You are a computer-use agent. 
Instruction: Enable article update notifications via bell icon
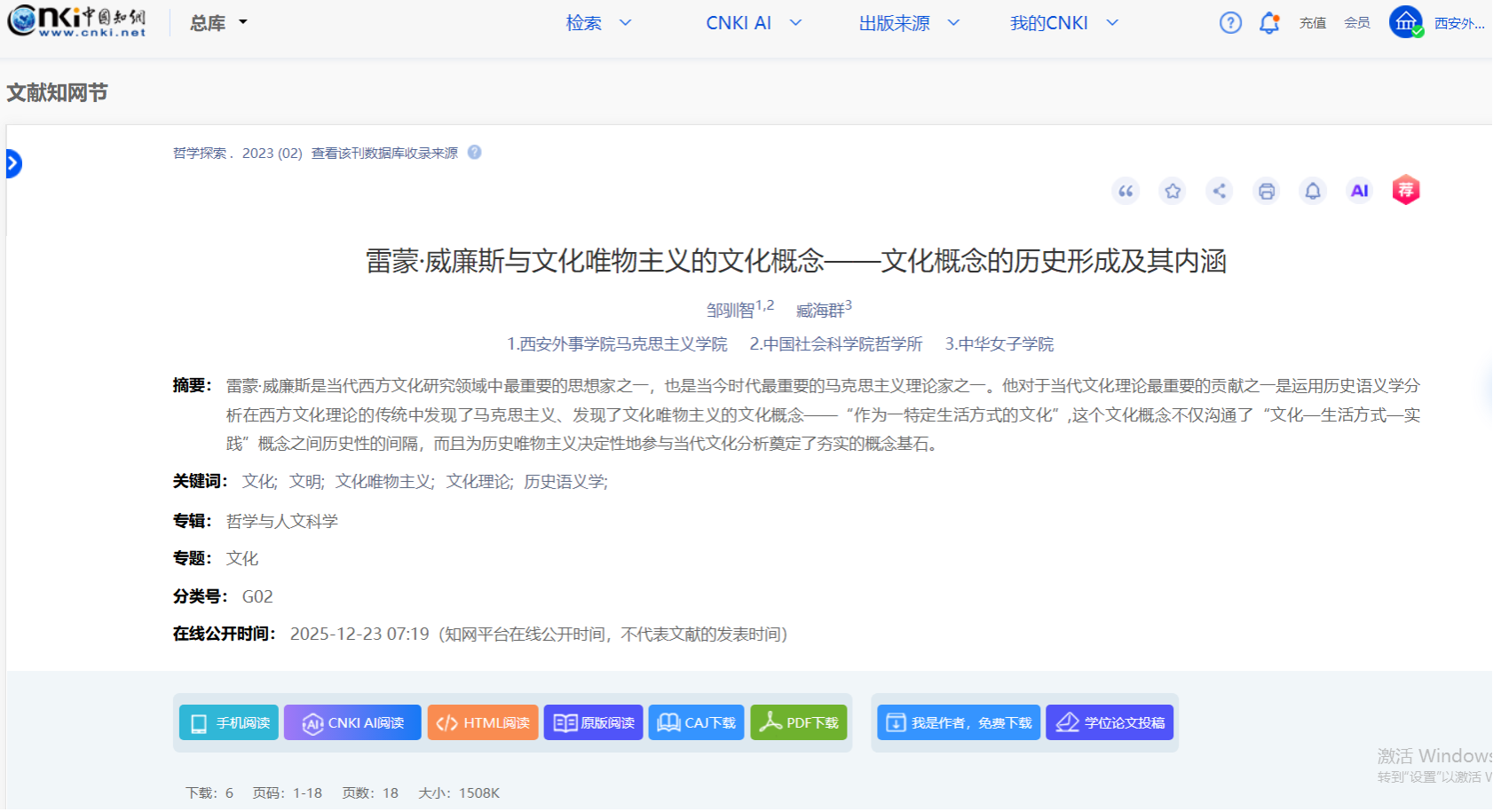tap(1313, 191)
